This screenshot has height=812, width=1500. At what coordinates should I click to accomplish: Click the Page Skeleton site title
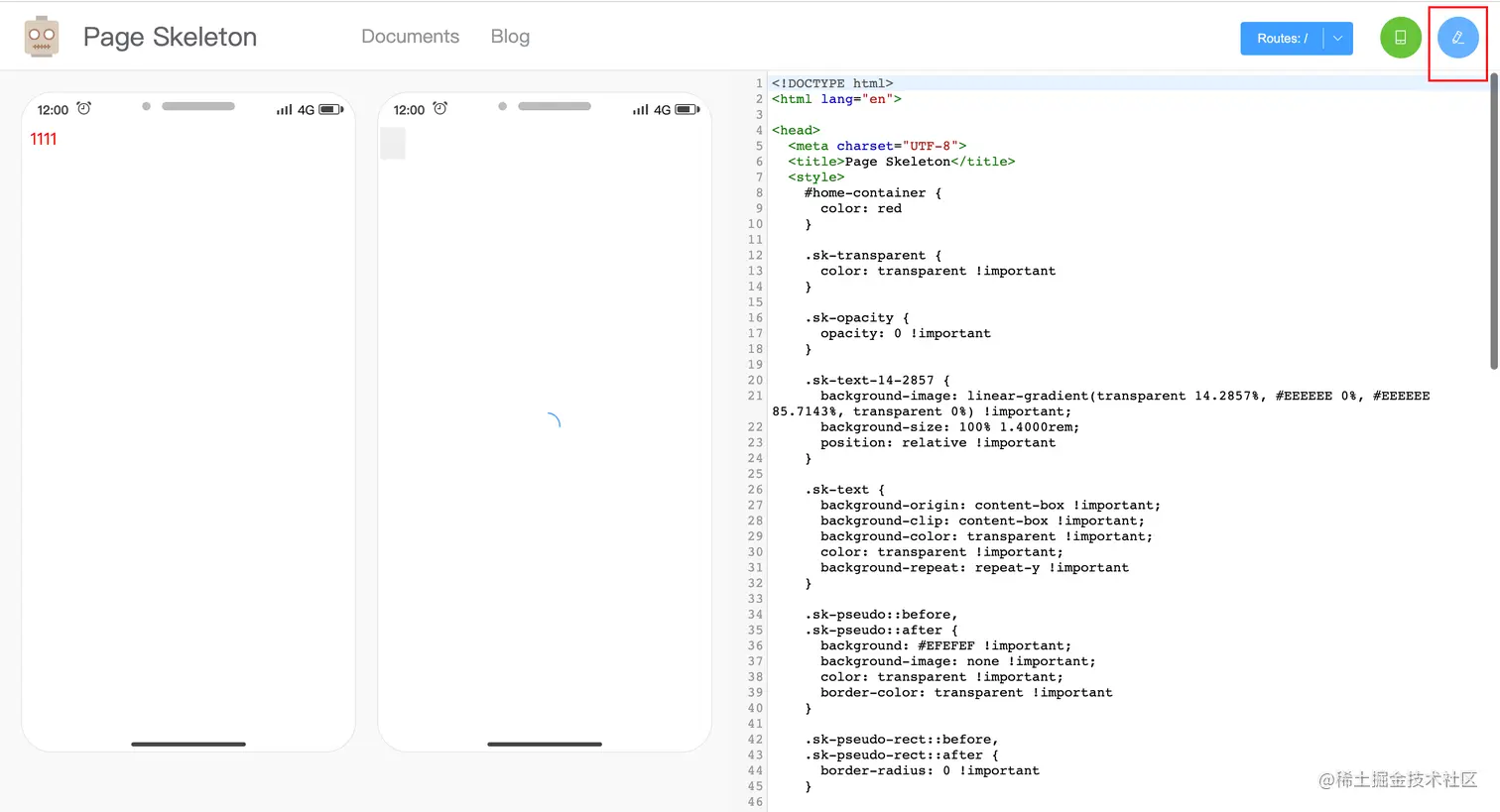point(170,37)
